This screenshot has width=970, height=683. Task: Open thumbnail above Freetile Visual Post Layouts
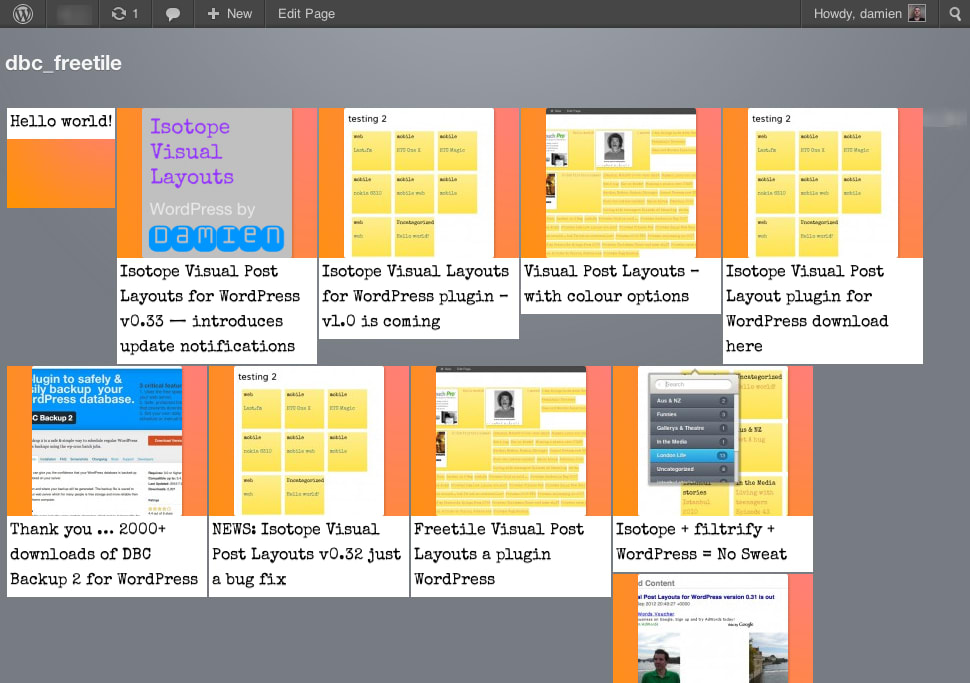[511, 441]
